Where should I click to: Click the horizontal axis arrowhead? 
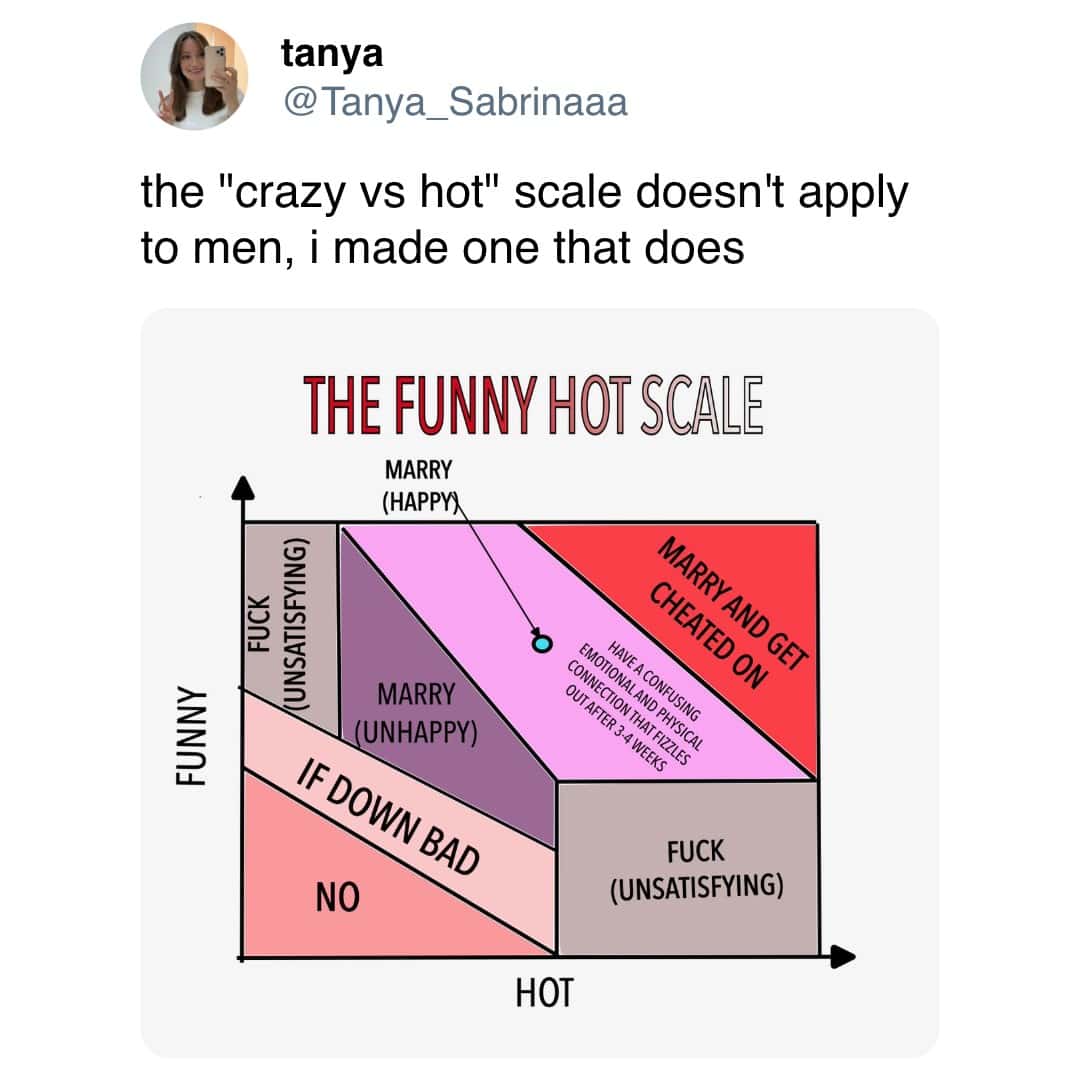click(843, 957)
